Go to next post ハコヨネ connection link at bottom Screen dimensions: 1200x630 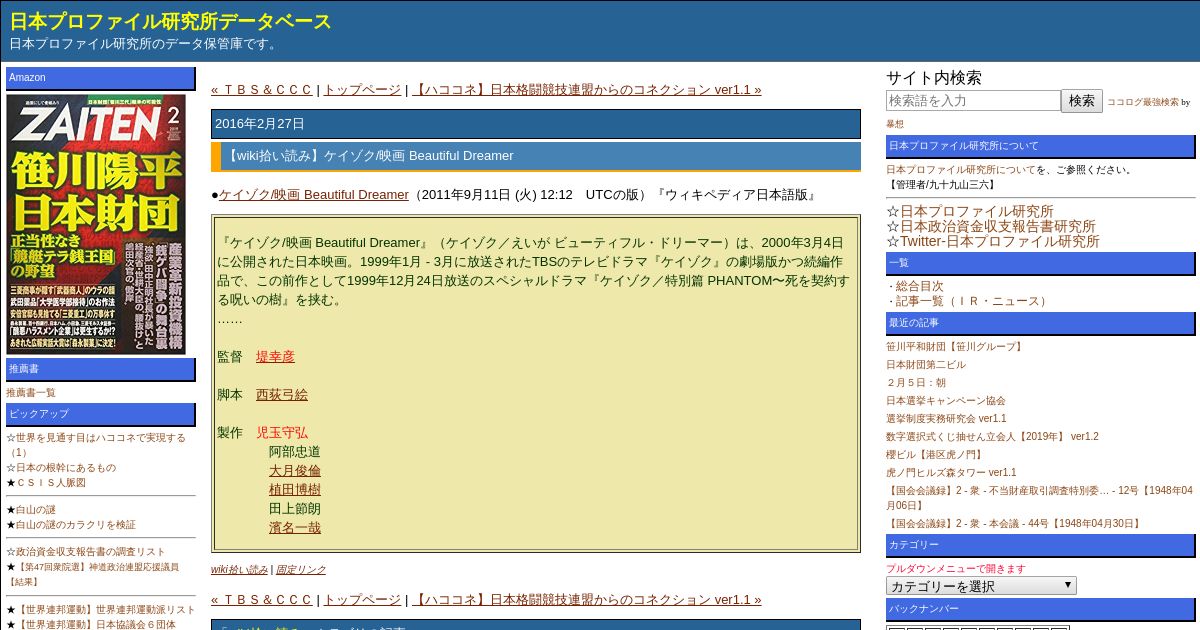[x=586, y=600]
